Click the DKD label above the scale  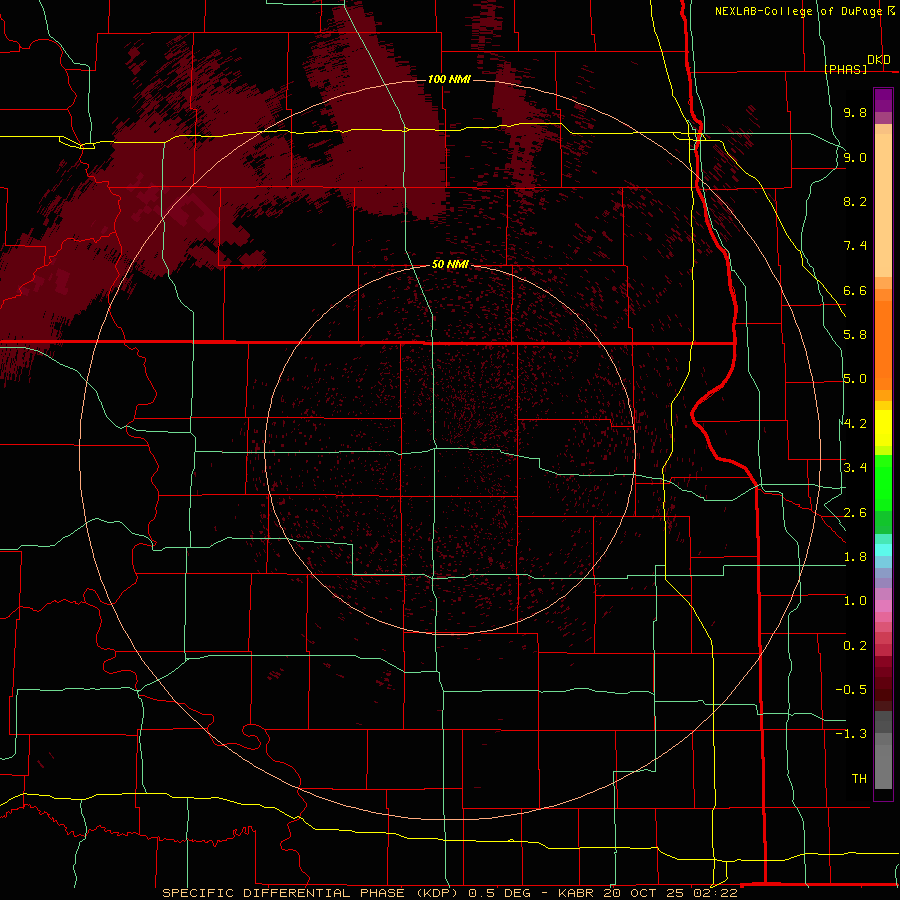tap(879, 60)
